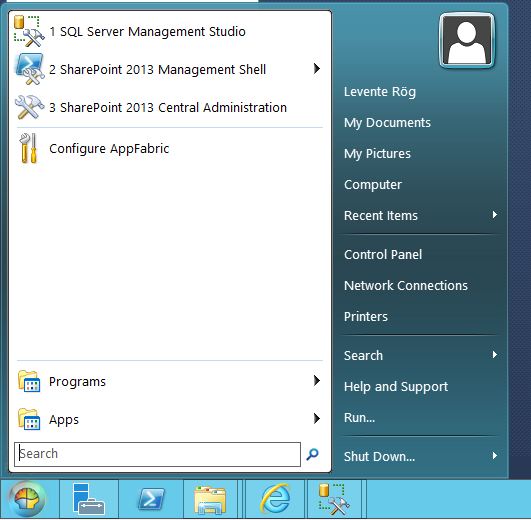Click the Configure AppFabric tools icon
Screen dimensions: 531x520
point(28,148)
